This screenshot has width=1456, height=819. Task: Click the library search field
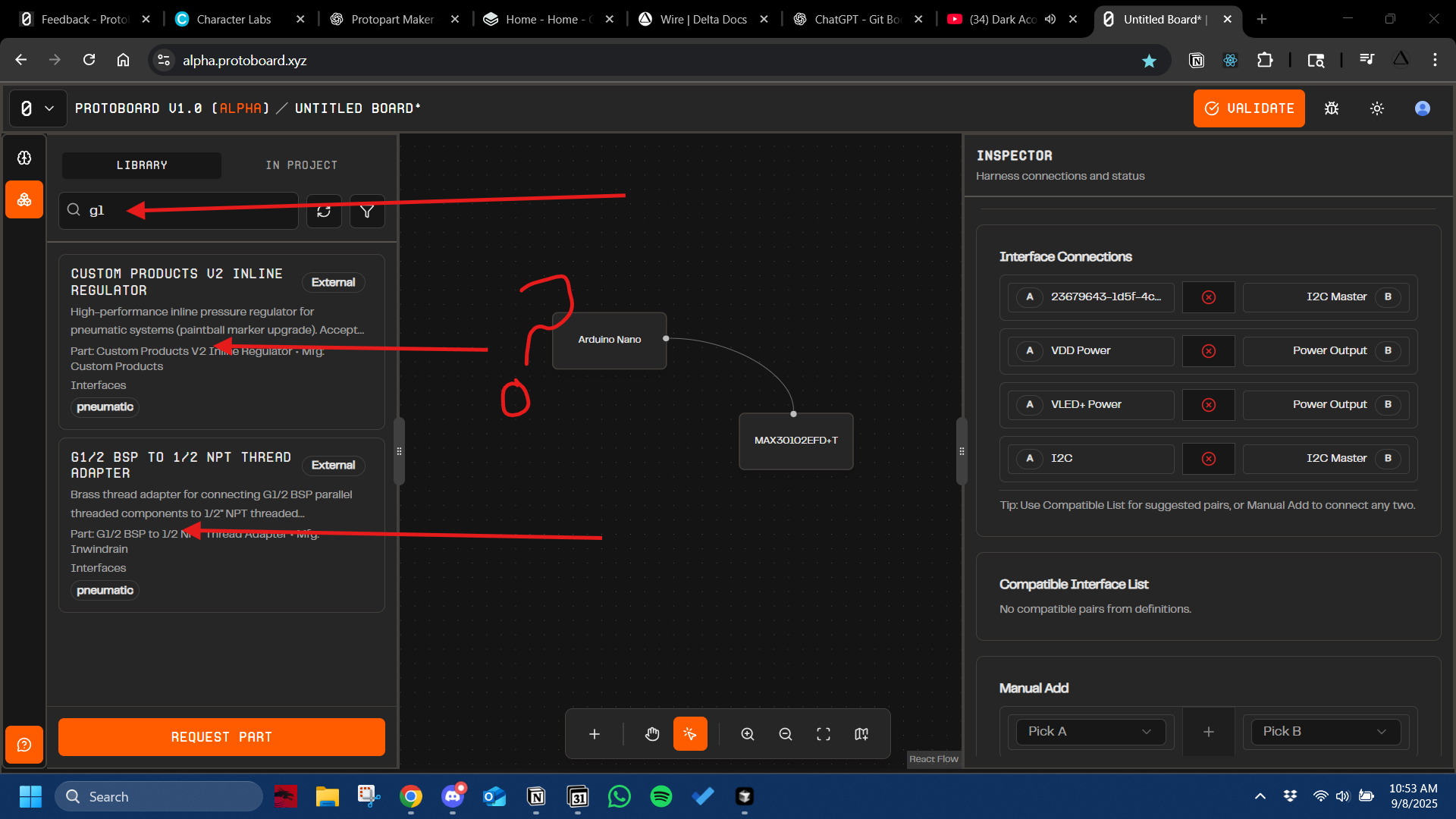click(179, 211)
